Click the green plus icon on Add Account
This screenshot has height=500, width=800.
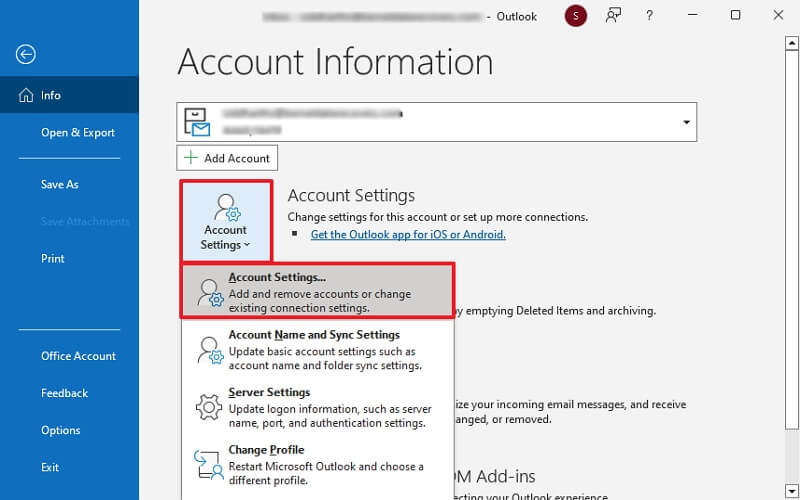tap(191, 158)
